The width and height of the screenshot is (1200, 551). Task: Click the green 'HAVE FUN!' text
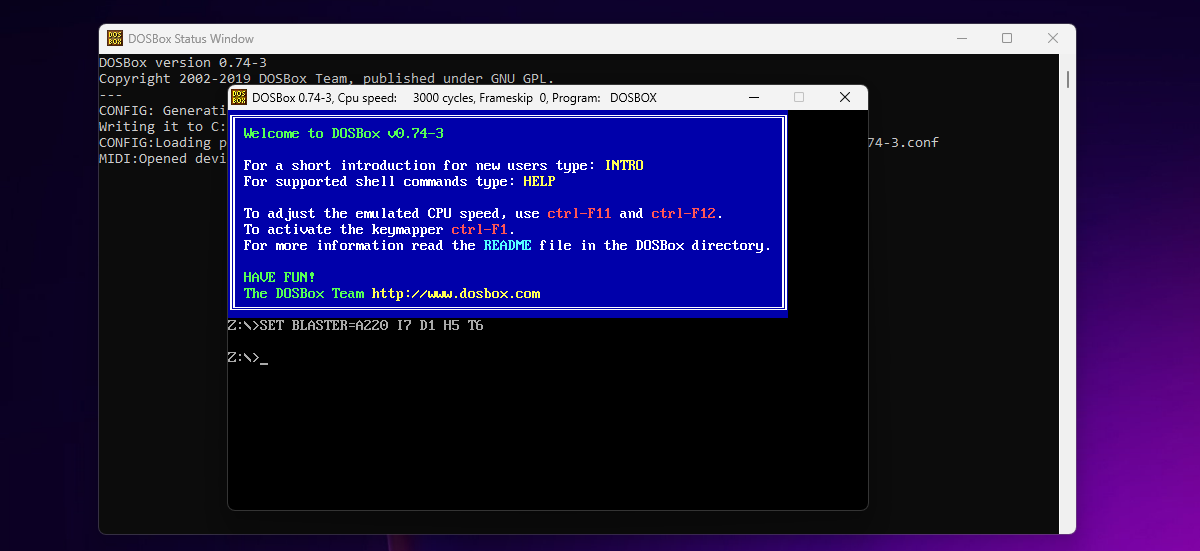tap(279, 277)
